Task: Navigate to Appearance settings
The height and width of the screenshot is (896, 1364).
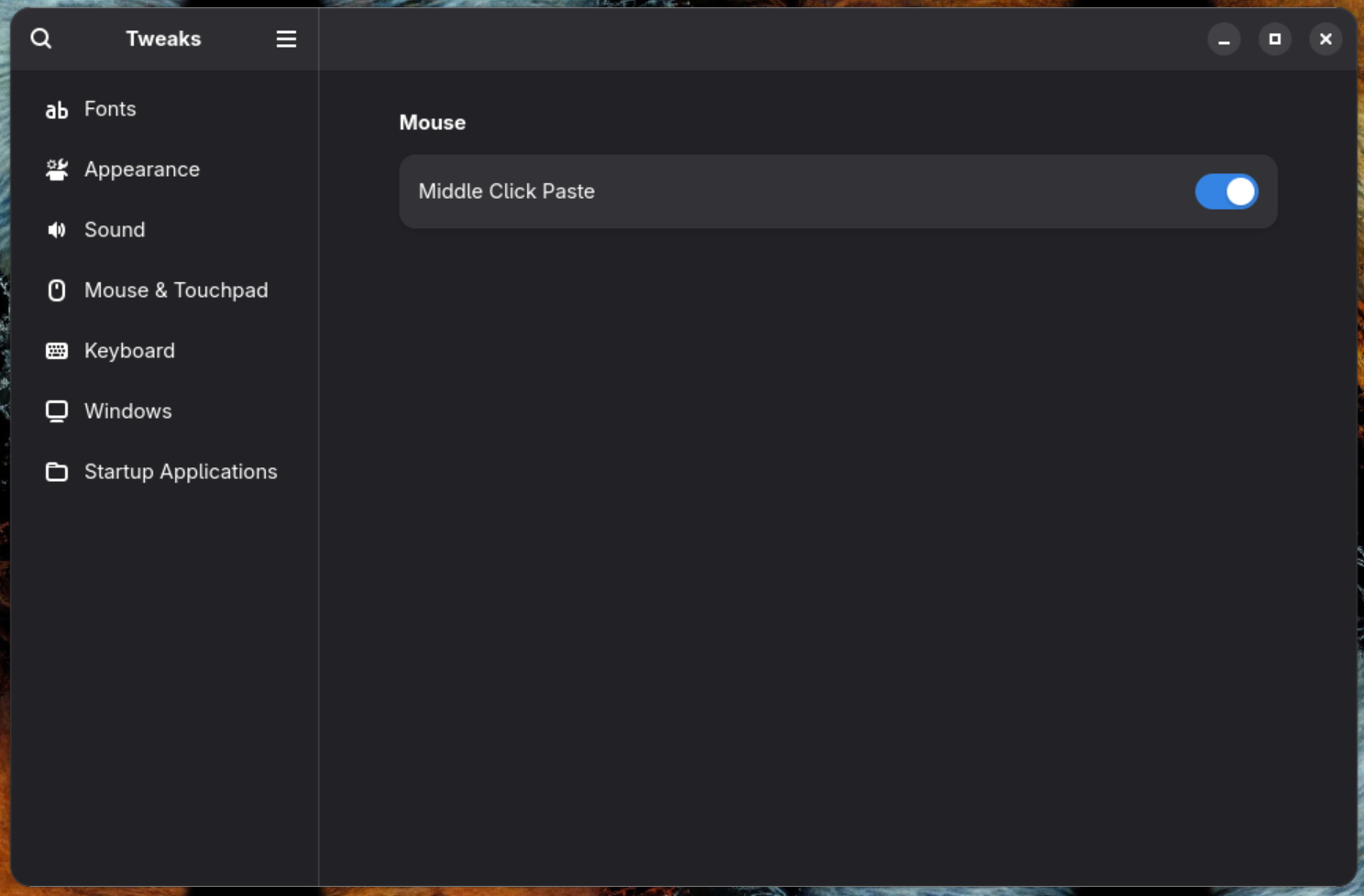Action: [x=141, y=169]
